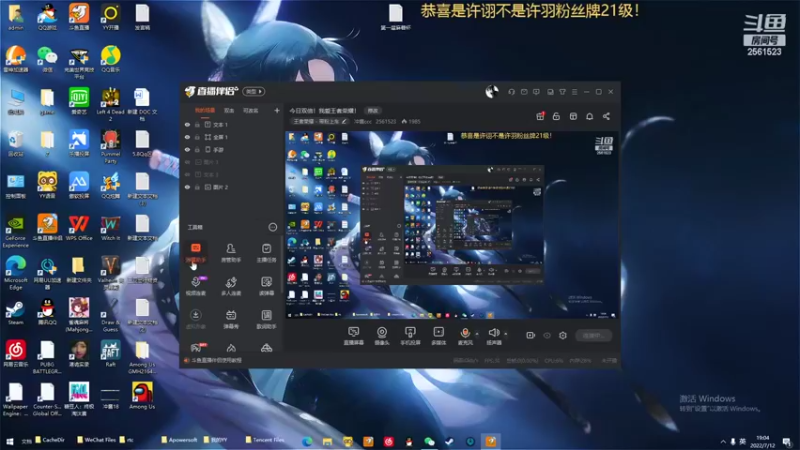Click the share icon above preview
Screen dimensions: 800x450
tap(606, 116)
